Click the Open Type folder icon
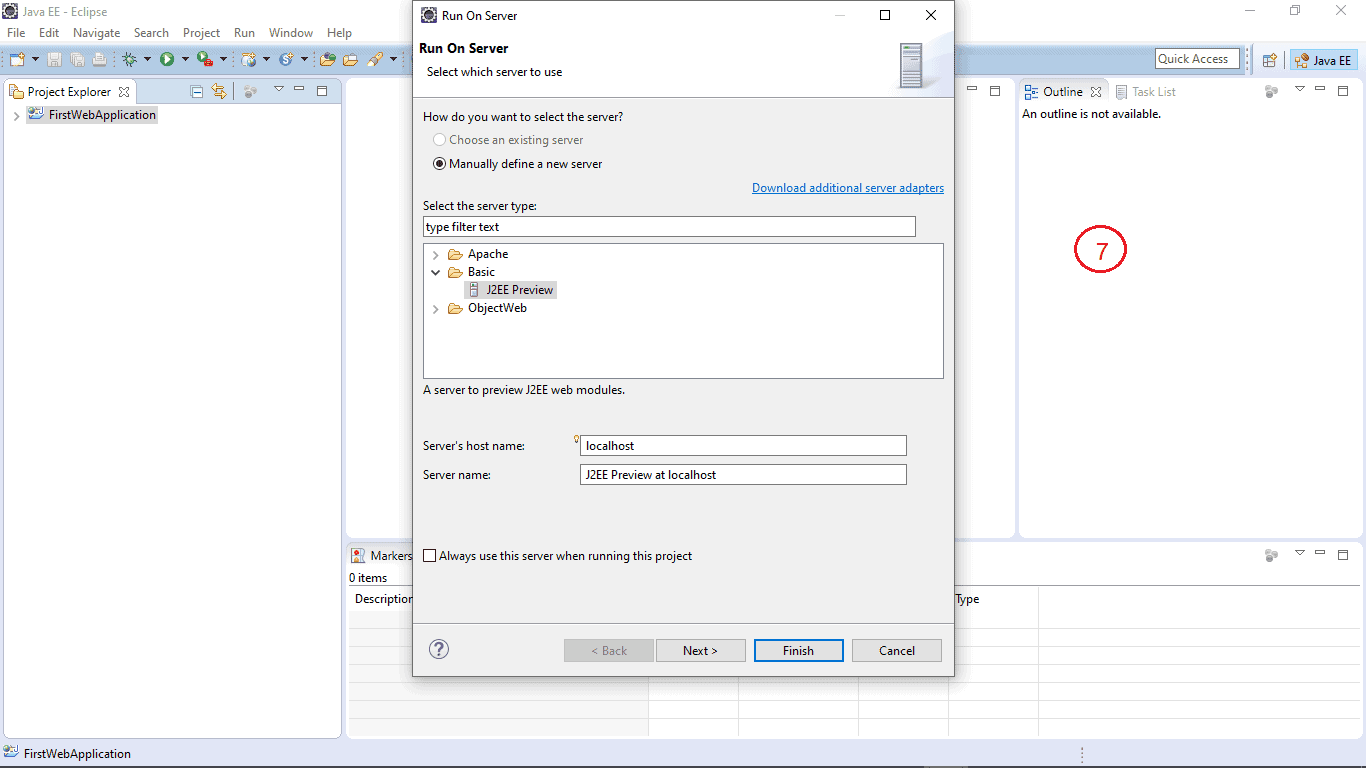 [x=327, y=60]
